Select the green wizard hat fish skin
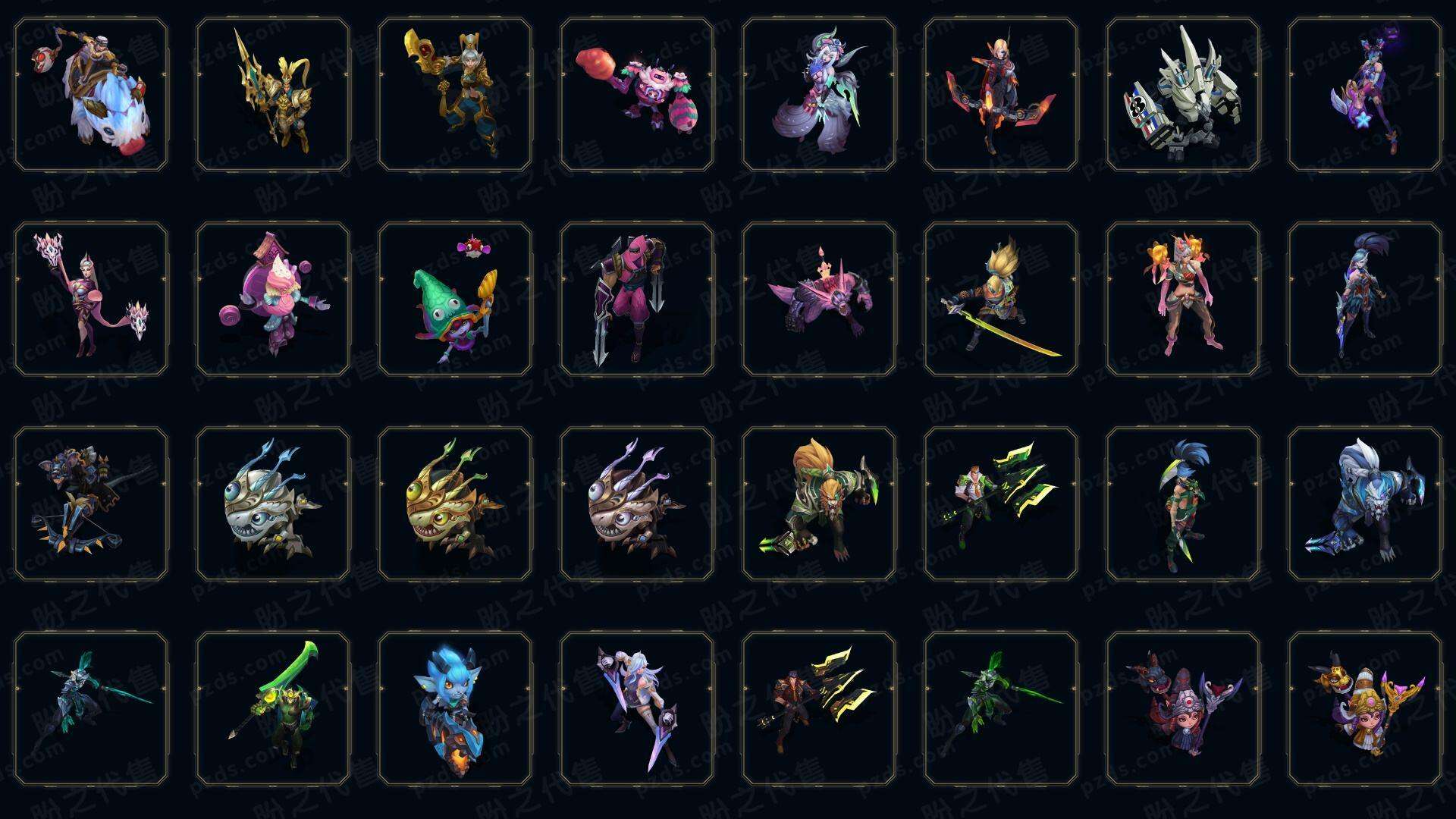Image resolution: width=1456 pixels, height=819 pixels. [x=455, y=299]
